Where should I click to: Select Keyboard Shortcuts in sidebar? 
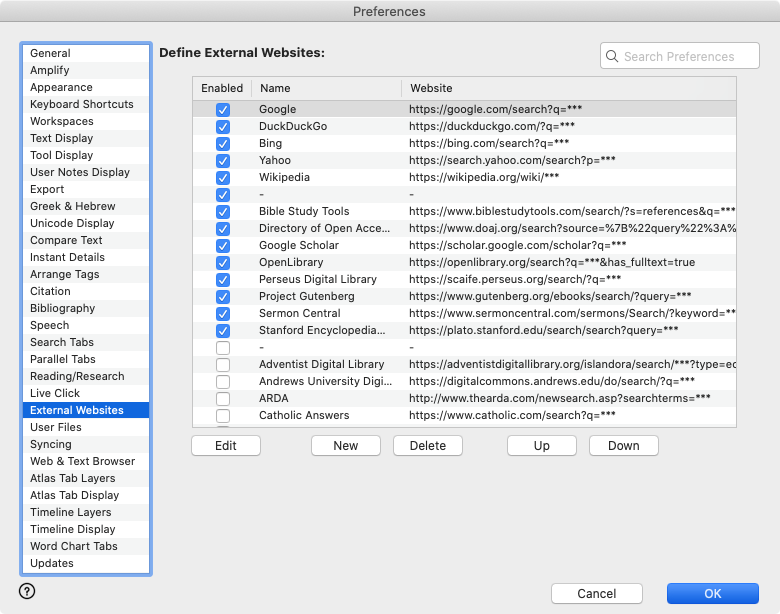point(81,104)
